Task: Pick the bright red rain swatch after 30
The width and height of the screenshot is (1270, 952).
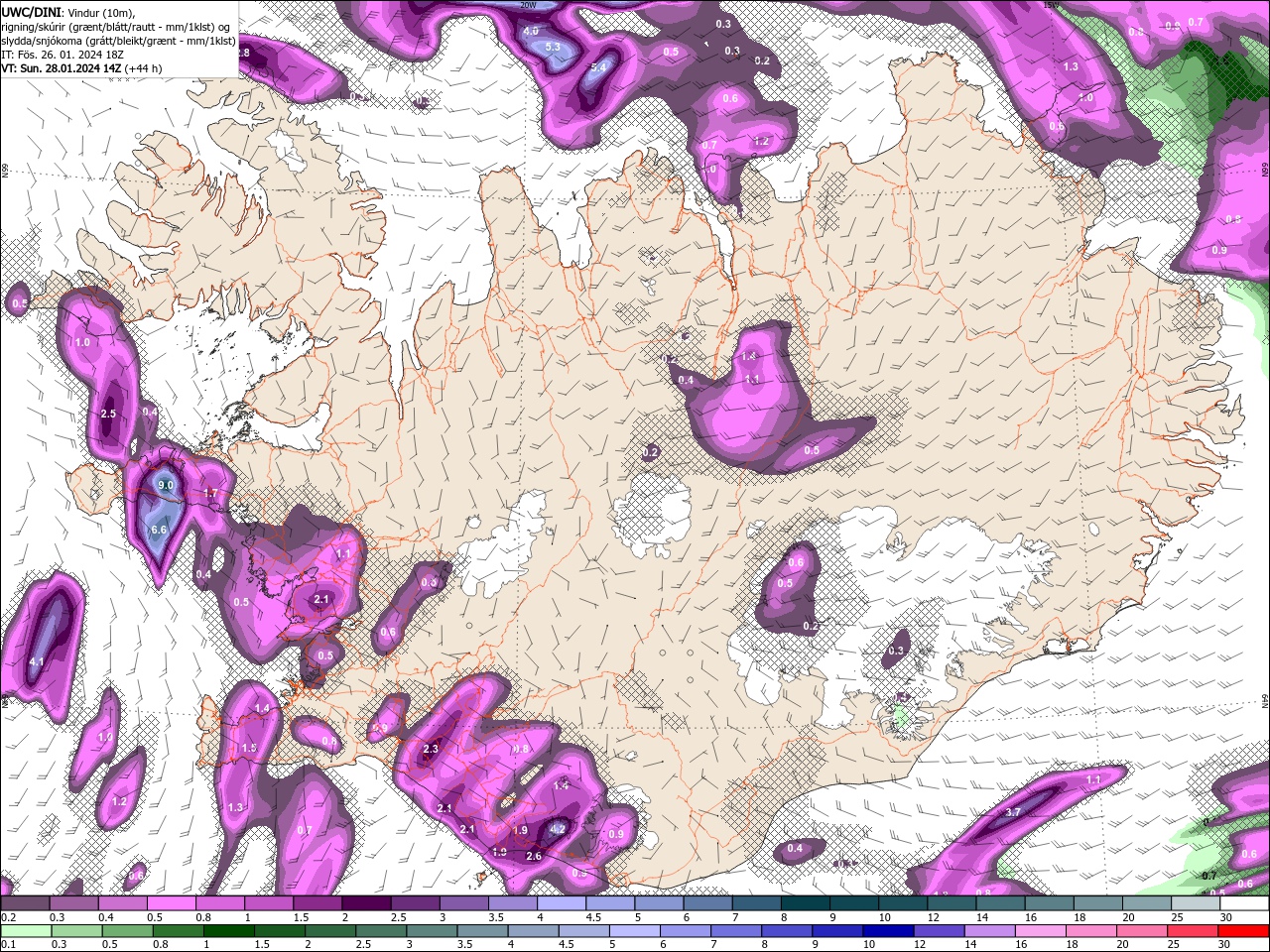Action: point(1245,931)
